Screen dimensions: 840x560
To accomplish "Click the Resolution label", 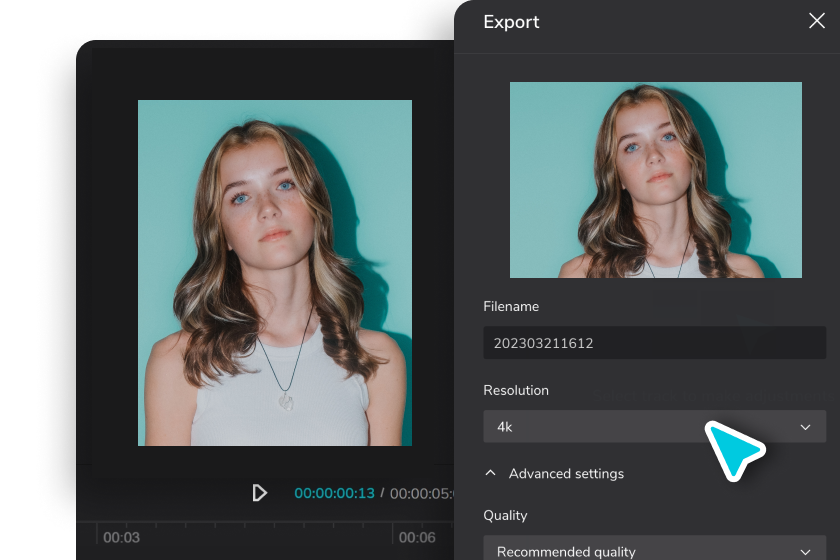I will [x=515, y=390].
